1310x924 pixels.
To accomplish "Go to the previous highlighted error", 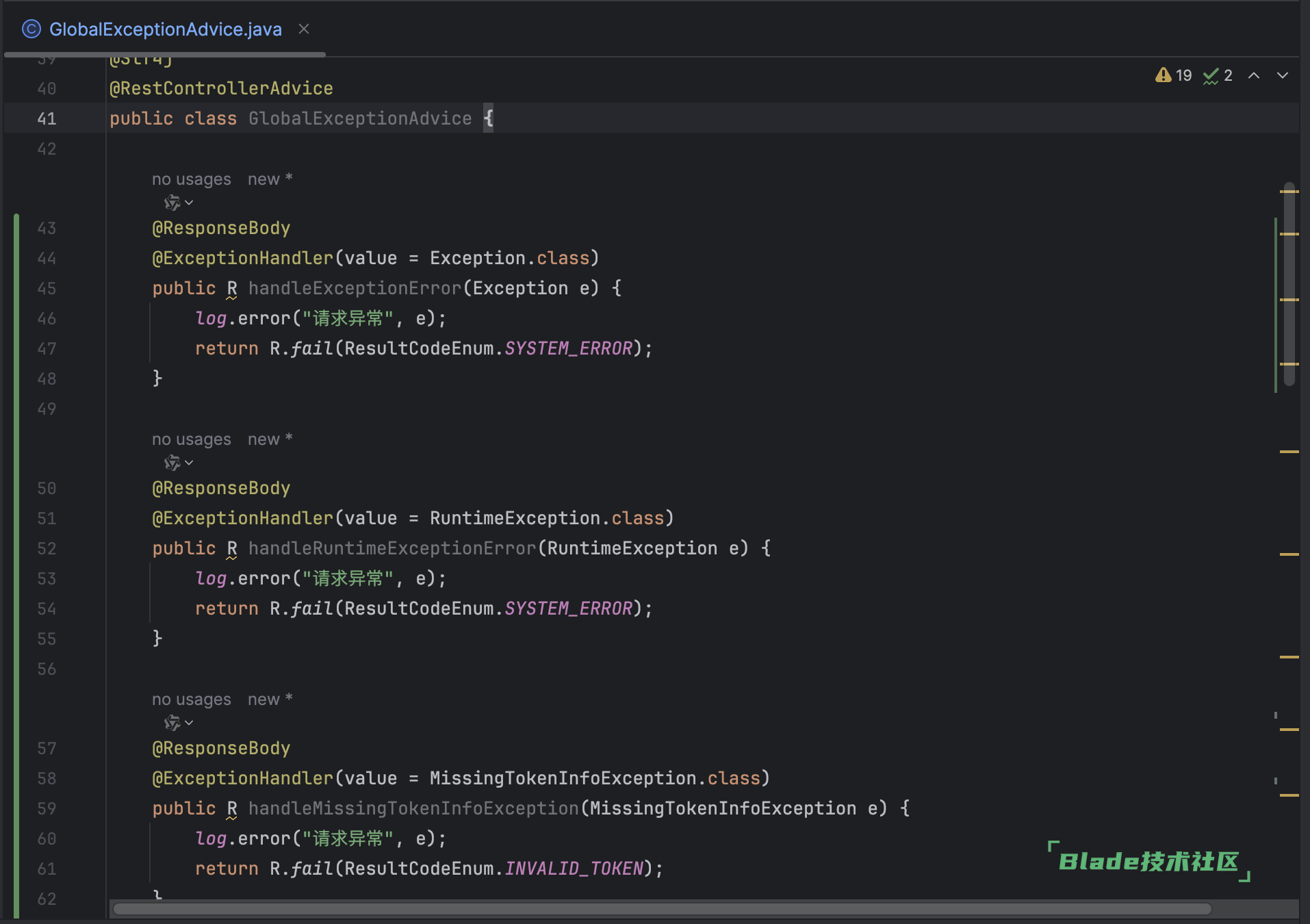I will (x=1254, y=75).
